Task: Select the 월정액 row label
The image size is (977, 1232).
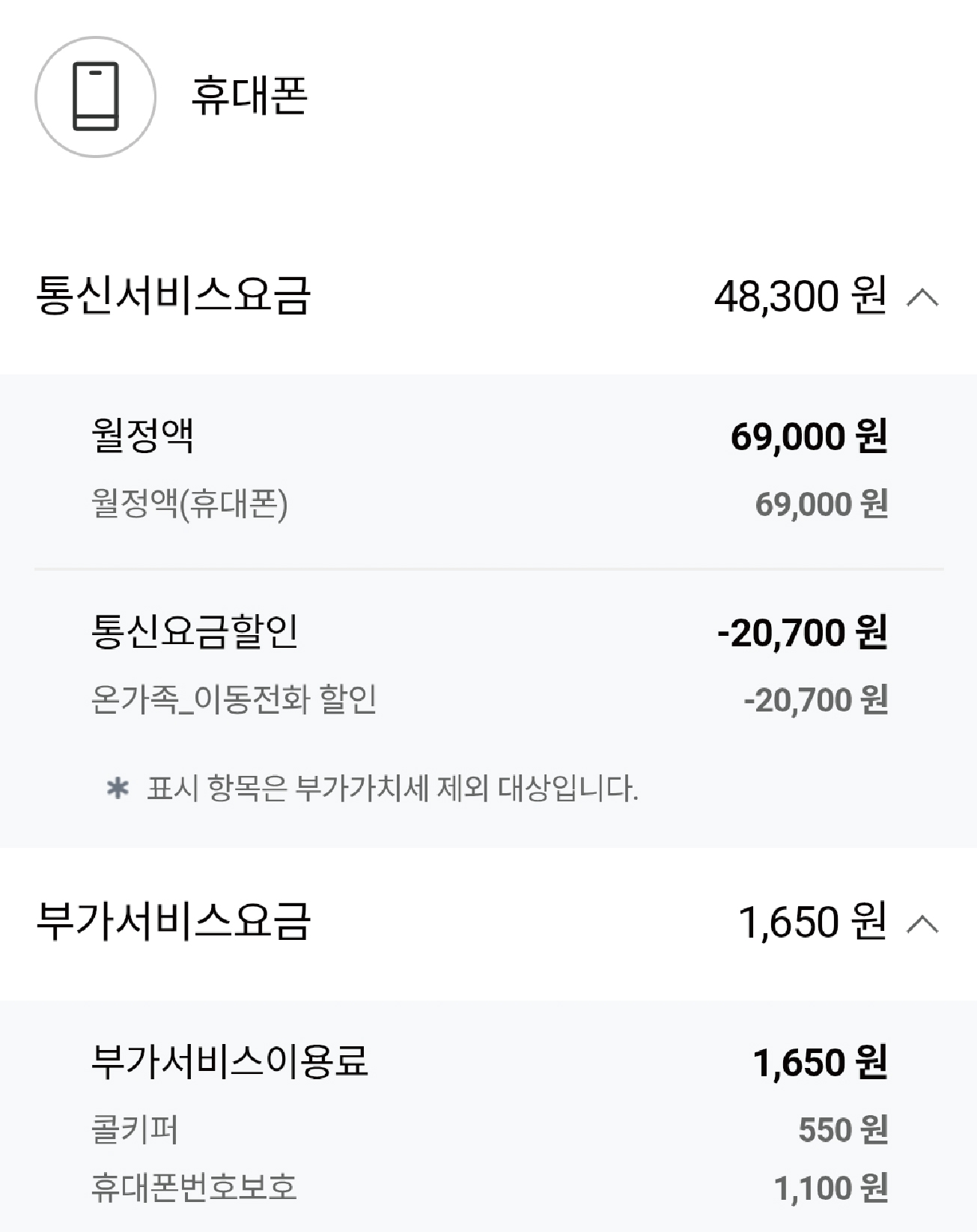Action: (x=142, y=435)
